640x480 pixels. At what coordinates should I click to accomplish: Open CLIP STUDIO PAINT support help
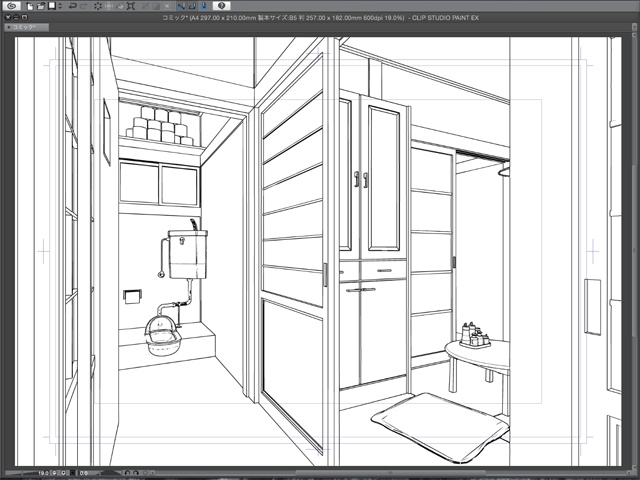(x=222, y=6)
